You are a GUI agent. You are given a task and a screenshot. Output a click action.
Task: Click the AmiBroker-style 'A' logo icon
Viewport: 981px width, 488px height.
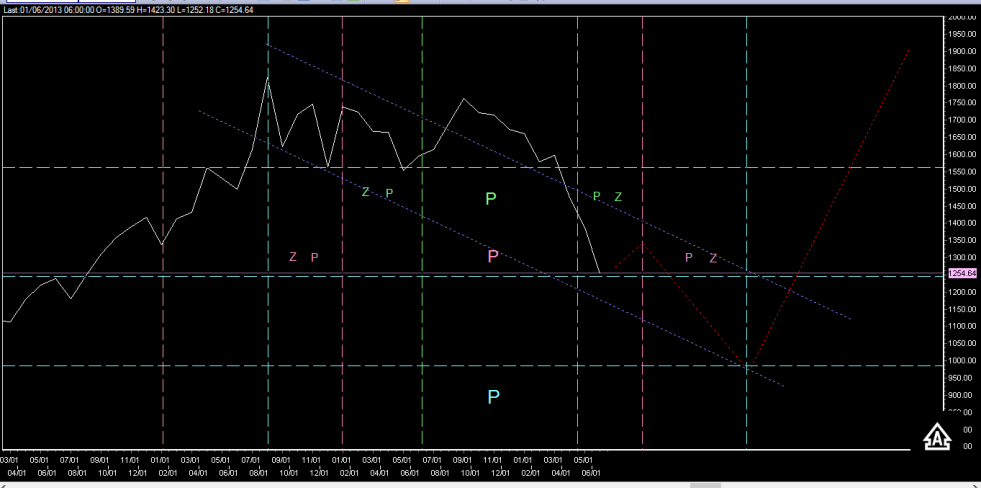[x=937, y=437]
